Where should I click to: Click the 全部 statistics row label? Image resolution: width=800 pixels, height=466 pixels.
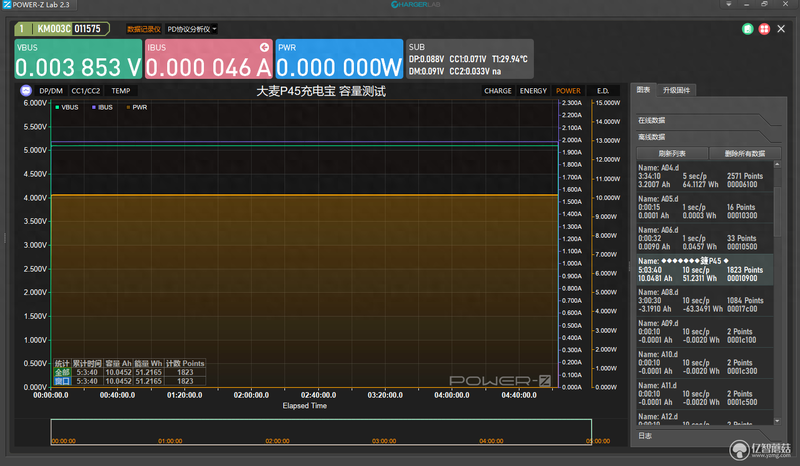click(x=62, y=372)
